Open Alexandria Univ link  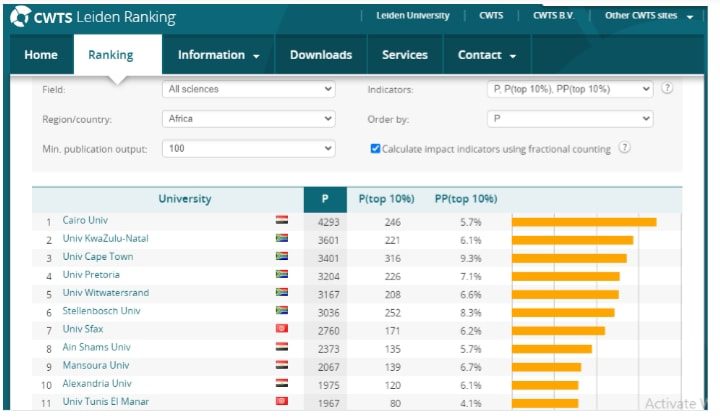click(x=97, y=383)
